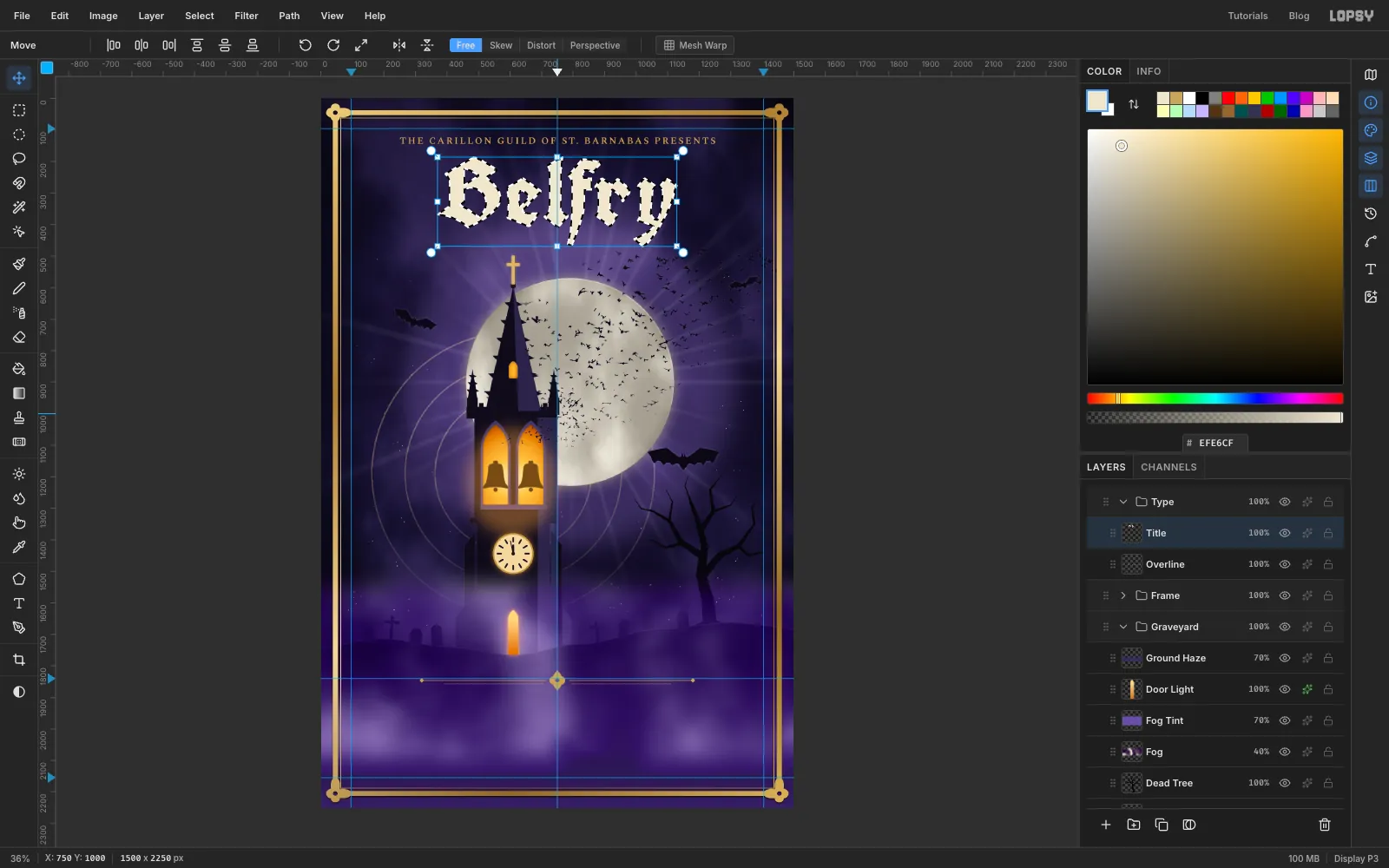Swap foreground and background colors
1389x868 pixels.
point(1134,104)
